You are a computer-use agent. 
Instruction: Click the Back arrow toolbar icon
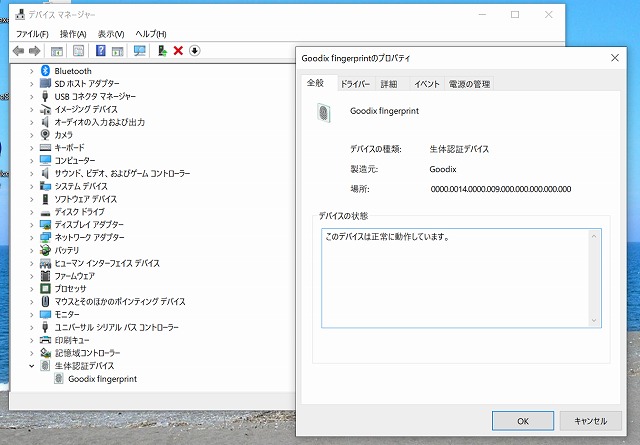point(18,51)
